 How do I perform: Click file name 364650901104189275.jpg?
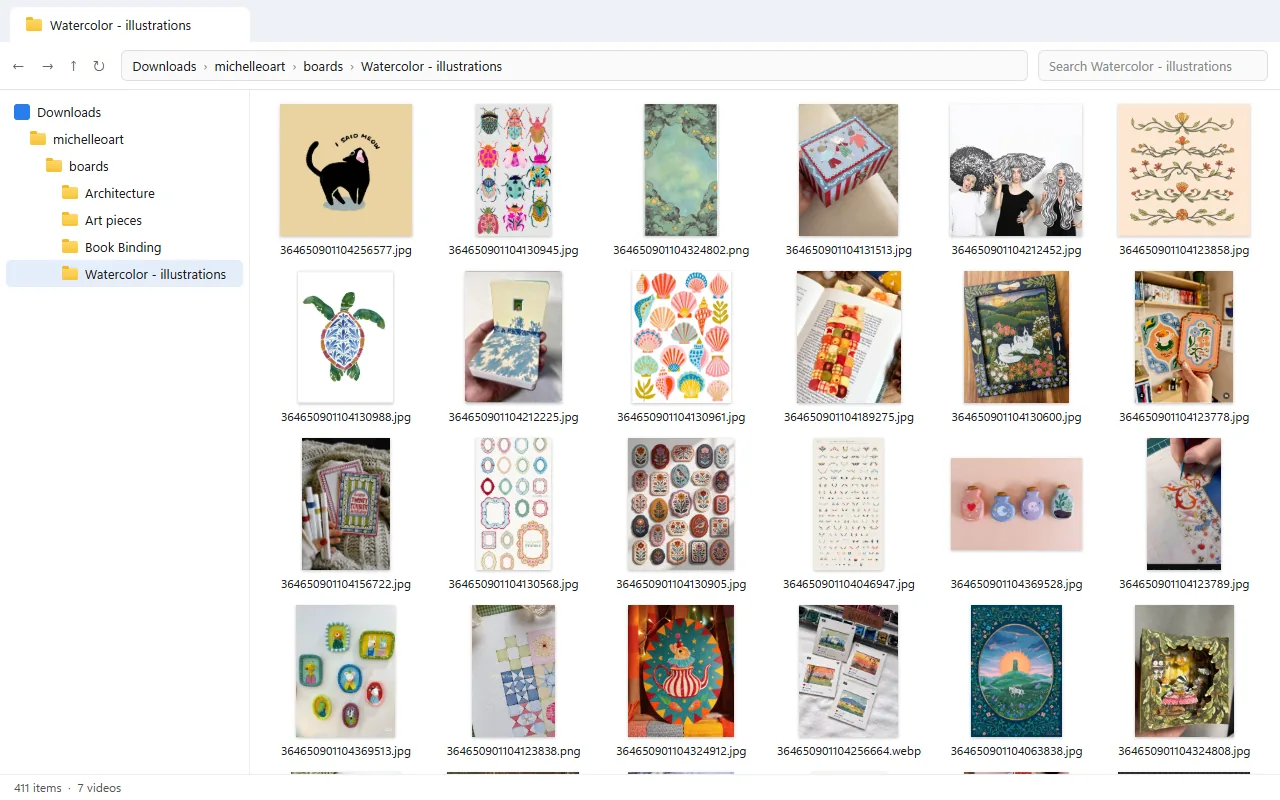click(x=849, y=417)
